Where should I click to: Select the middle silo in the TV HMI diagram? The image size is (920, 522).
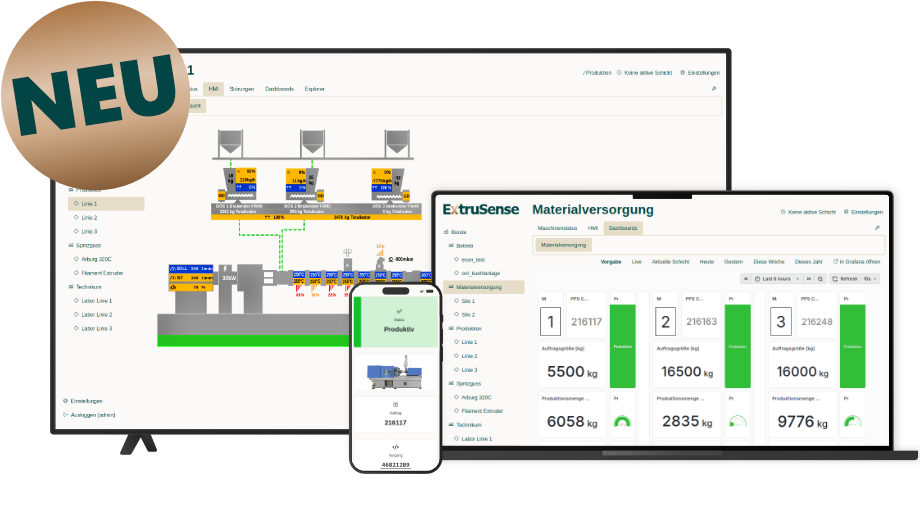(x=312, y=143)
